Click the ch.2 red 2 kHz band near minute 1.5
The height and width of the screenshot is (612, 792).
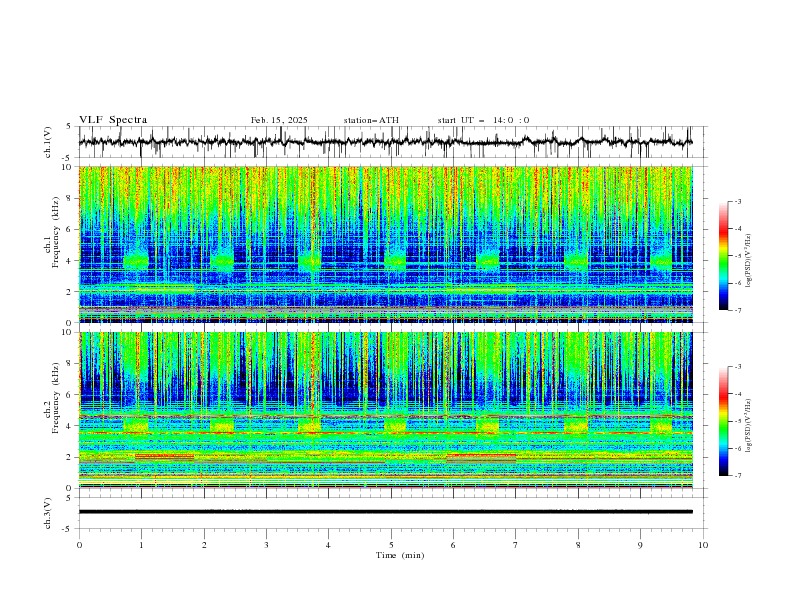tap(164, 456)
